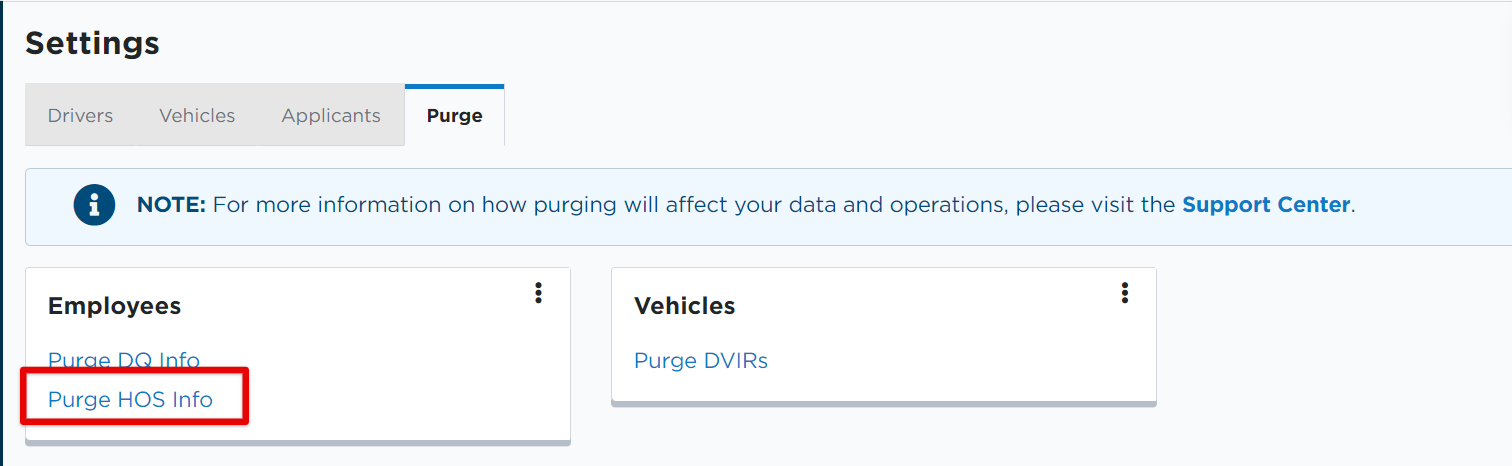Click the Employees card heading
Viewport: 1512px width, 466px height.
[114, 306]
